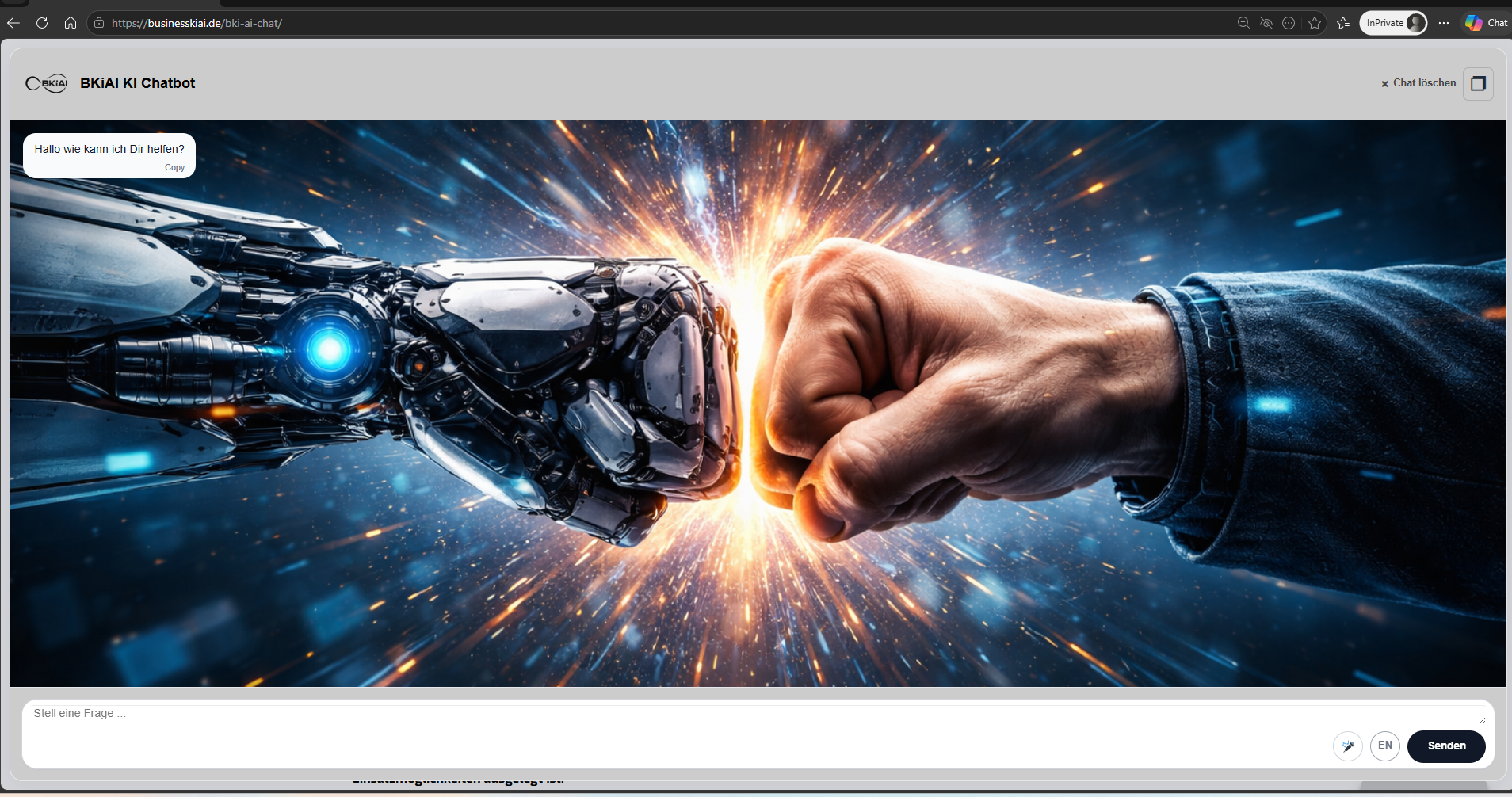Image resolution: width=1512 pixels, height=797 pixels.
Task: Switch chat language with EN toggle
Action: pos(1384,746)
